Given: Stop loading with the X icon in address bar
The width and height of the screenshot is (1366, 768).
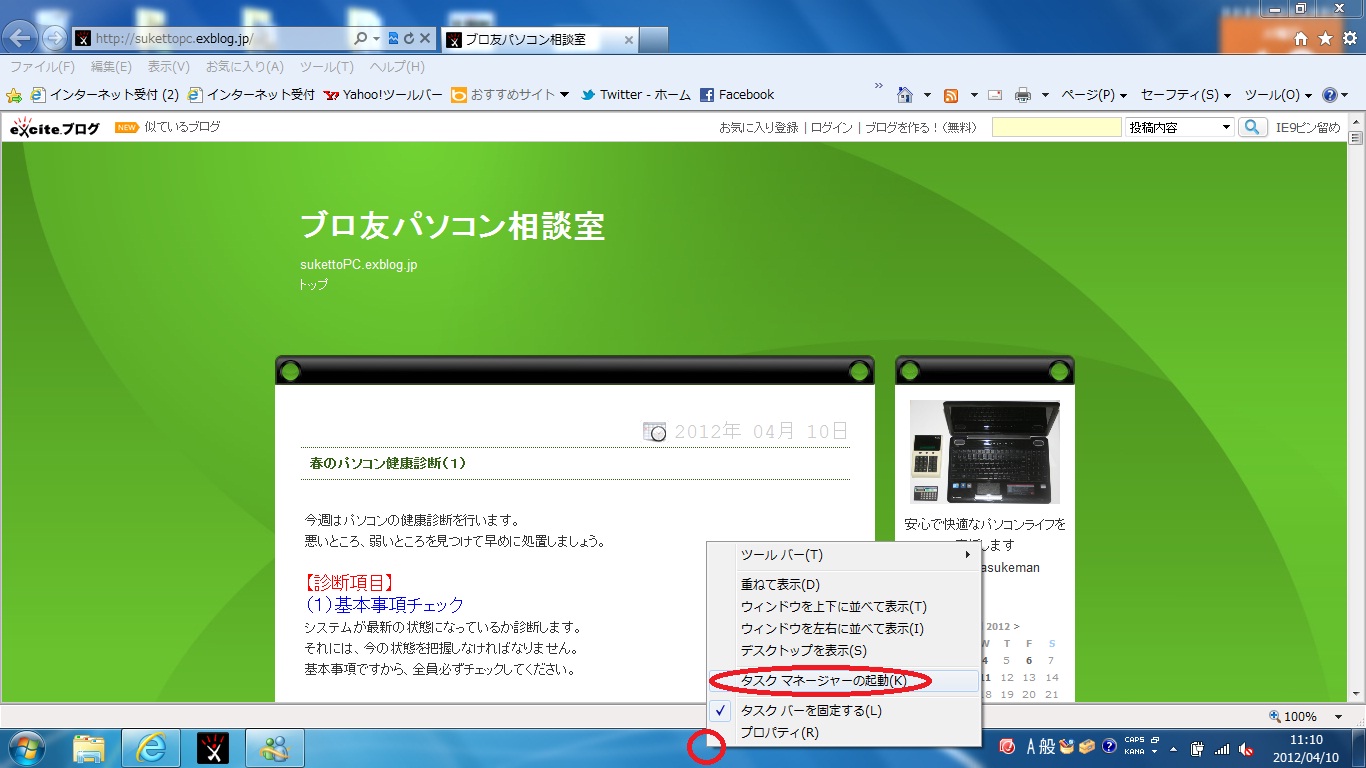Looking at the screenshot, I should click(x=425, y=39).
